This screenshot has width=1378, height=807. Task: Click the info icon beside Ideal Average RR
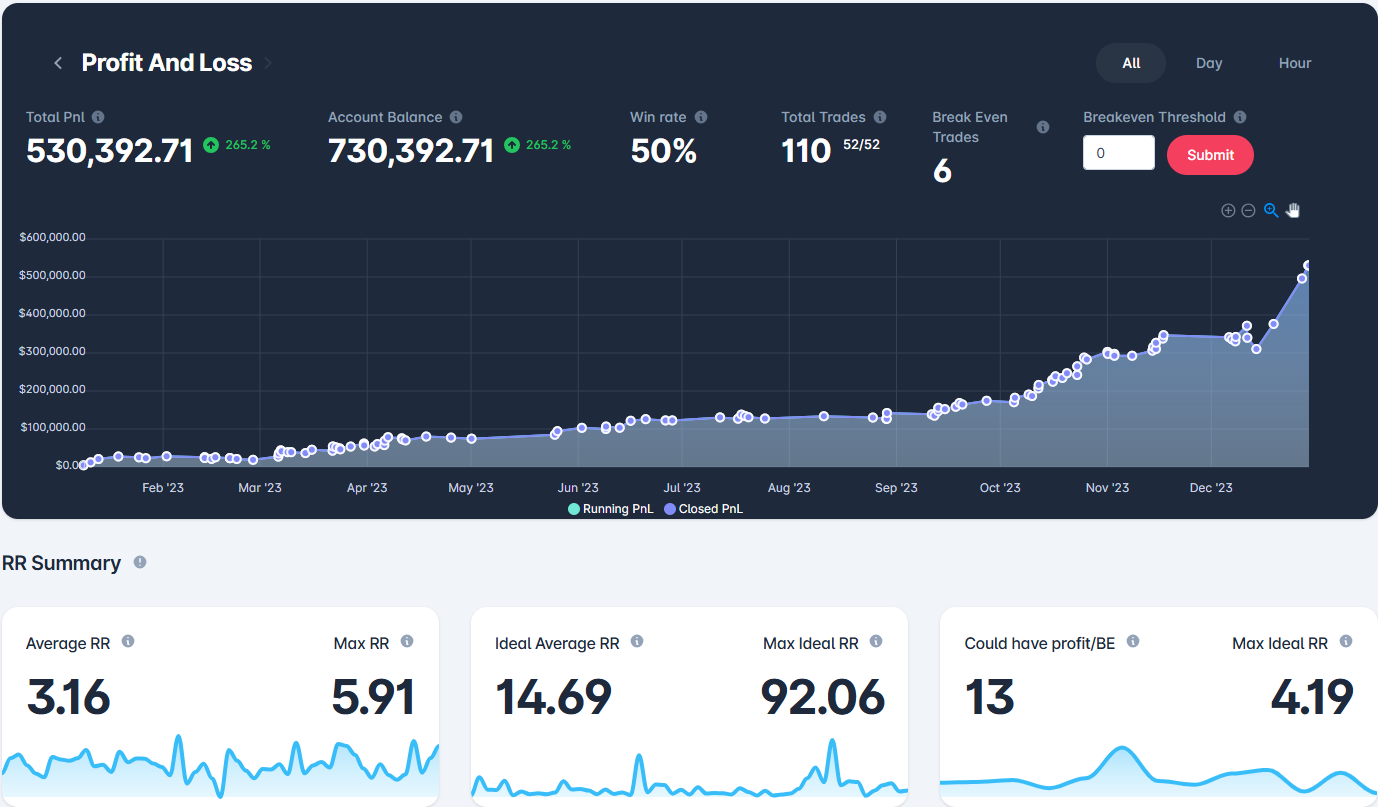coord(637,641)
